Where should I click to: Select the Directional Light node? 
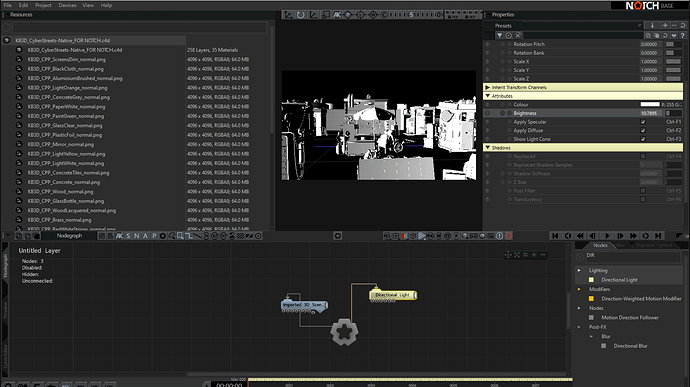[393, 295]
